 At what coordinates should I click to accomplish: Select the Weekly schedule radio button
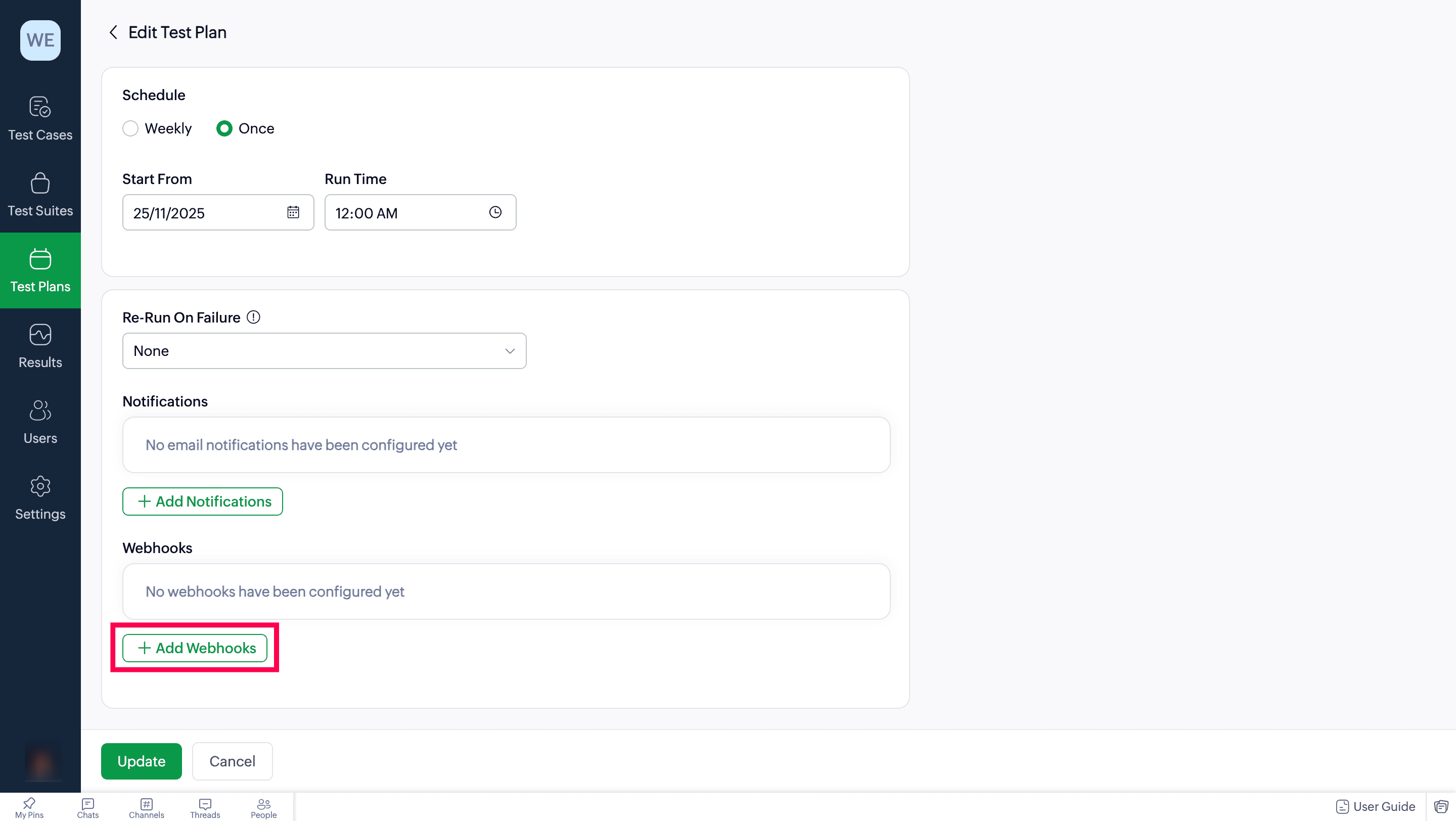130,128
